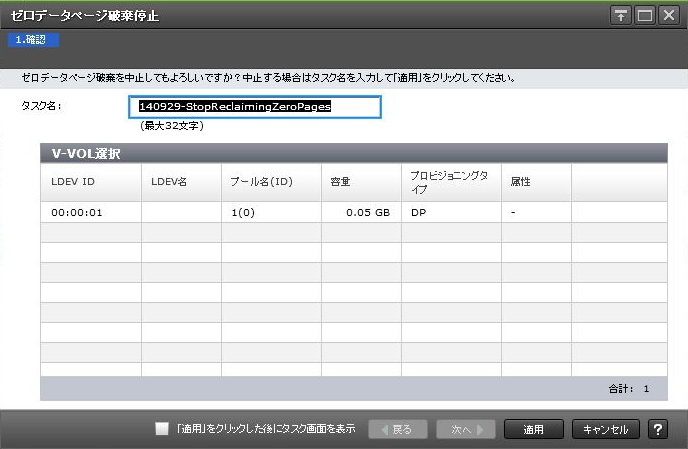
Task: Click the (最大32文字) hint text
Action: click(x=172, y=126)
